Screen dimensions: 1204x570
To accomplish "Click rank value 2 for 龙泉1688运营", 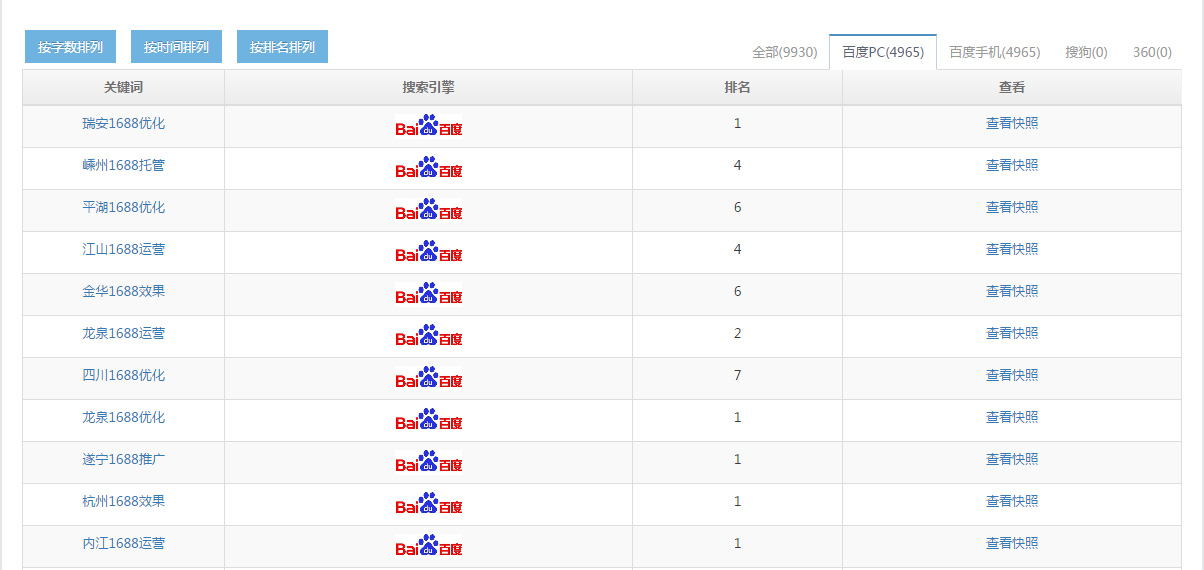I will (738, 334).
